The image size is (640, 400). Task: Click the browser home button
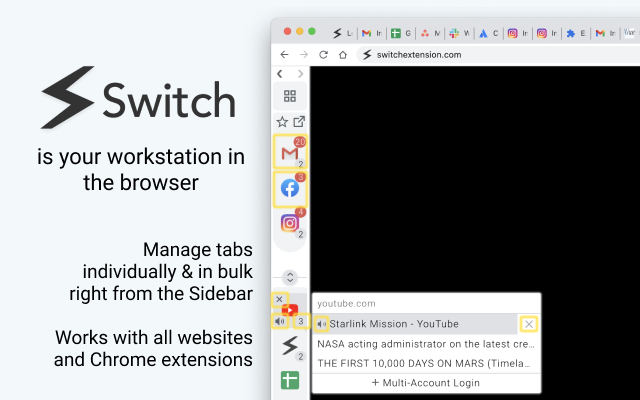(343, 55)
